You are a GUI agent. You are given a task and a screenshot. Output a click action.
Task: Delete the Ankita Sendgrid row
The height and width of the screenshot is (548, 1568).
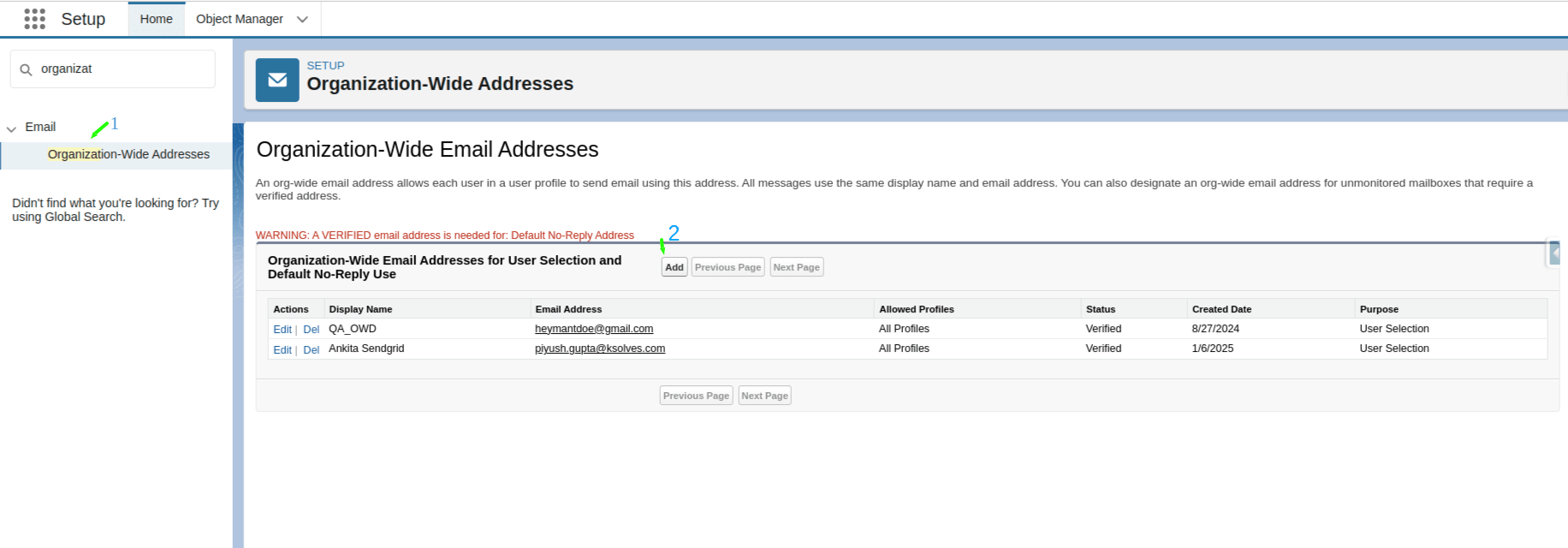click(312, 350)
